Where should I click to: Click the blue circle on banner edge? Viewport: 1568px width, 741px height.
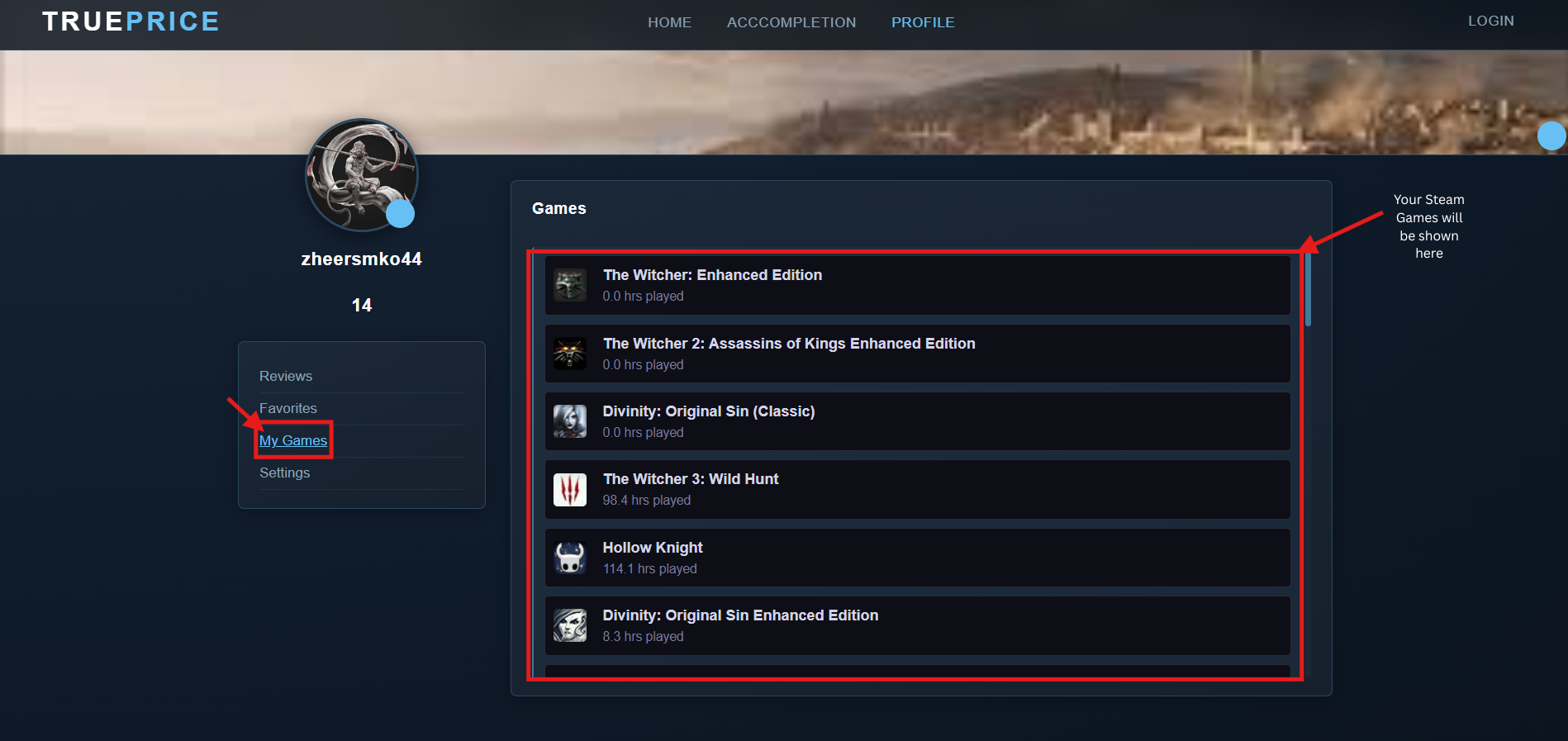pyautogui.click(x=1551, y=135)
